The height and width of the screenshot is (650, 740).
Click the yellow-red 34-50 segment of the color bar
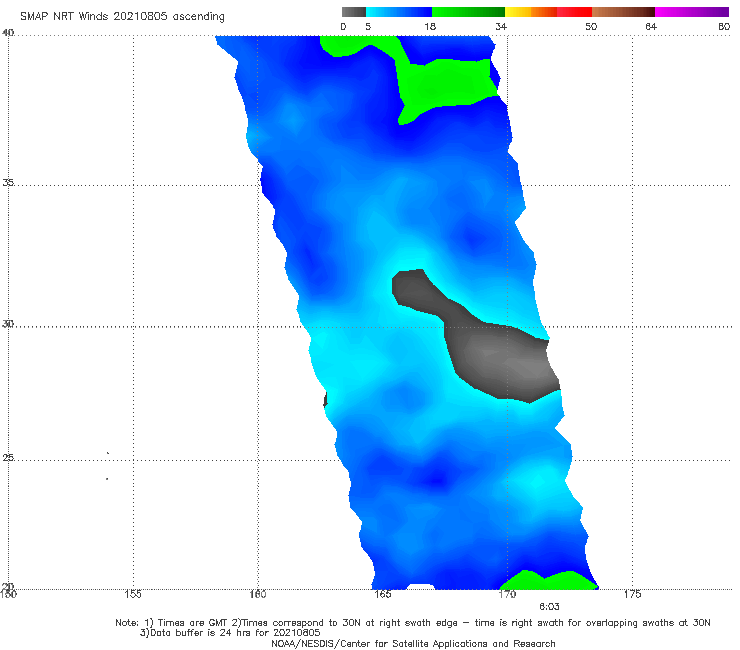click(x=548, y=12)
